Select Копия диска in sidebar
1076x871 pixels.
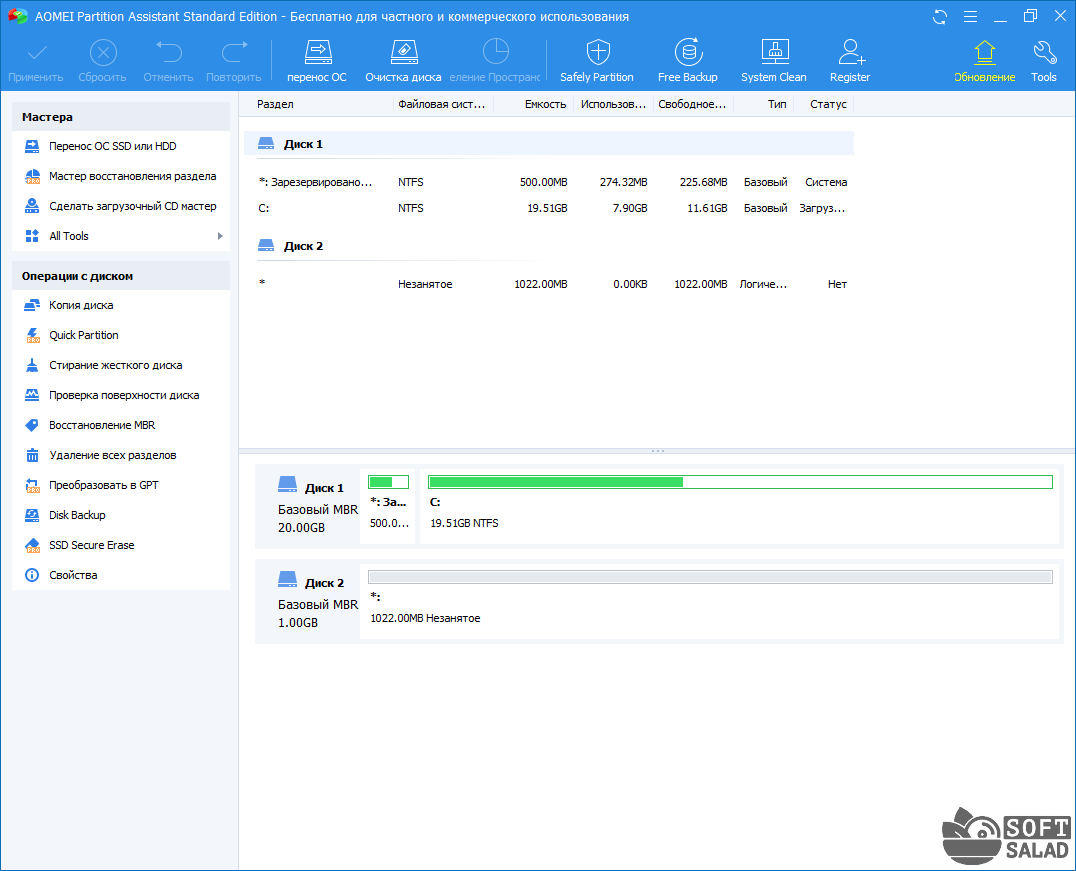[x=81, y=305]
